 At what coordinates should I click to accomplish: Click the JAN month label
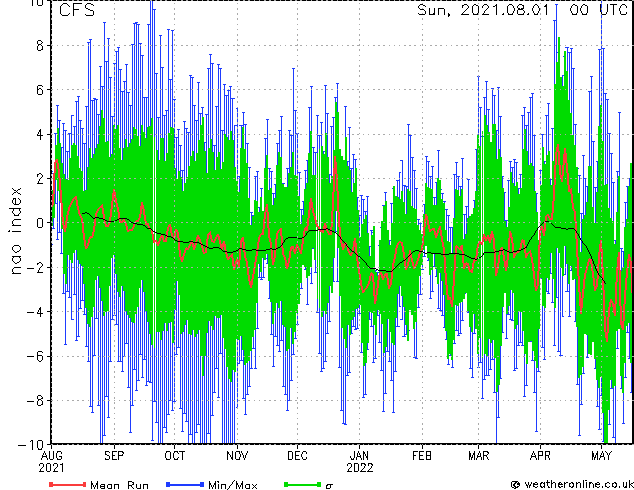(x=359, y=456)
